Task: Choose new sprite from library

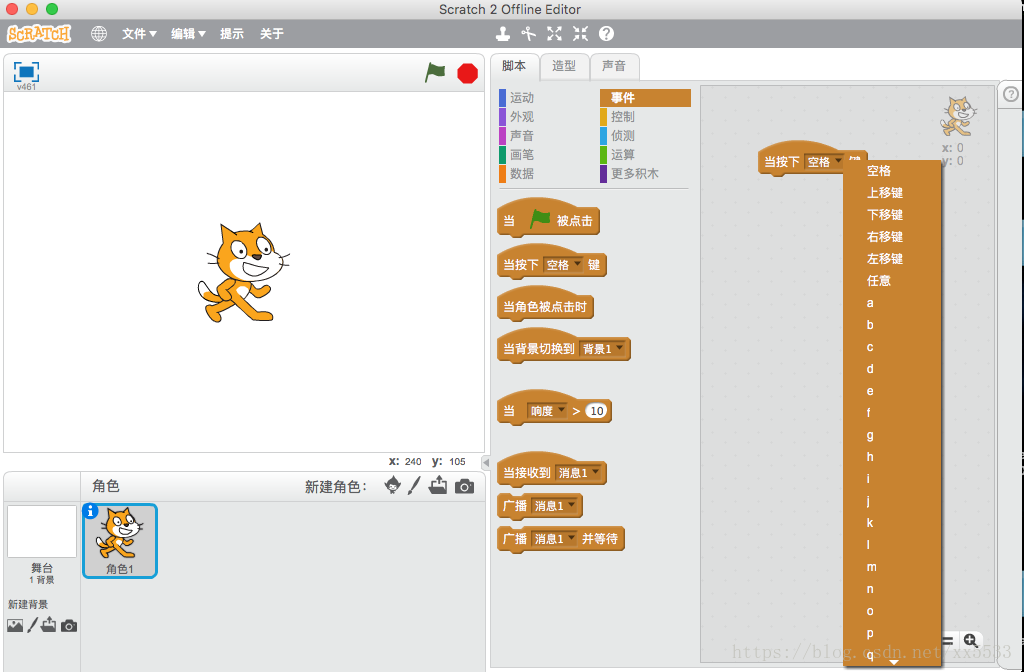Action: click(392, 485)
